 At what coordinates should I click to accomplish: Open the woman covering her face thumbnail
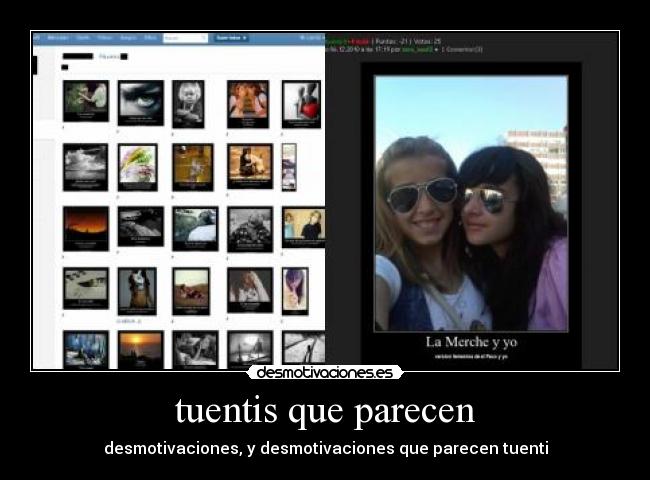pos(250,290)
